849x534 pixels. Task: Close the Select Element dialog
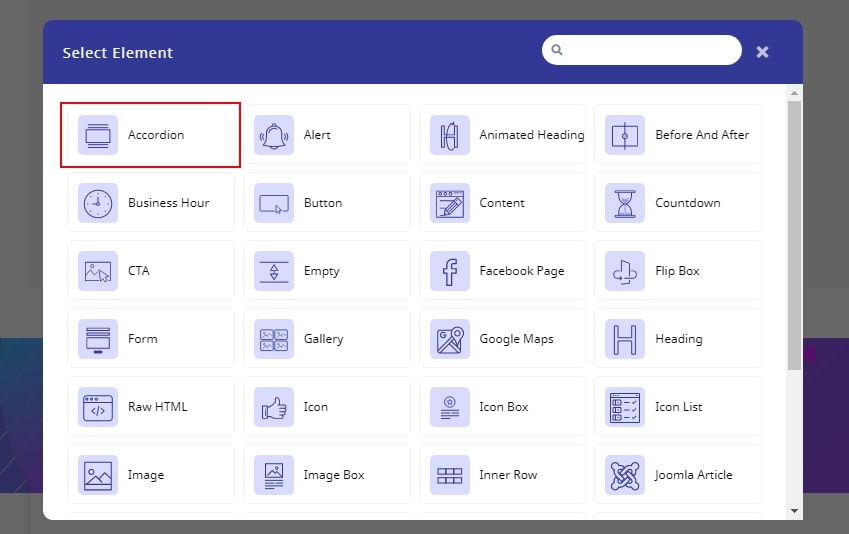[762, 52]
